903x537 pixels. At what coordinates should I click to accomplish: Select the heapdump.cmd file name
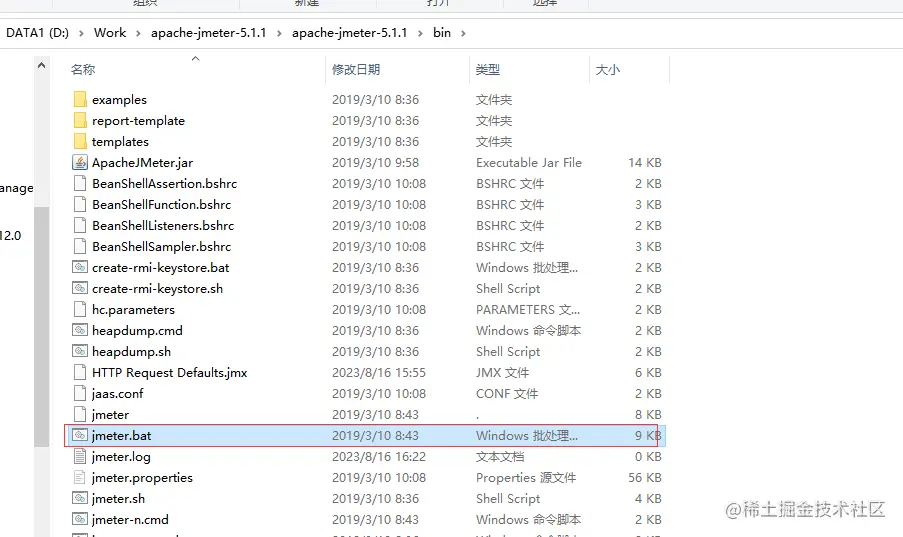point(137,331)
